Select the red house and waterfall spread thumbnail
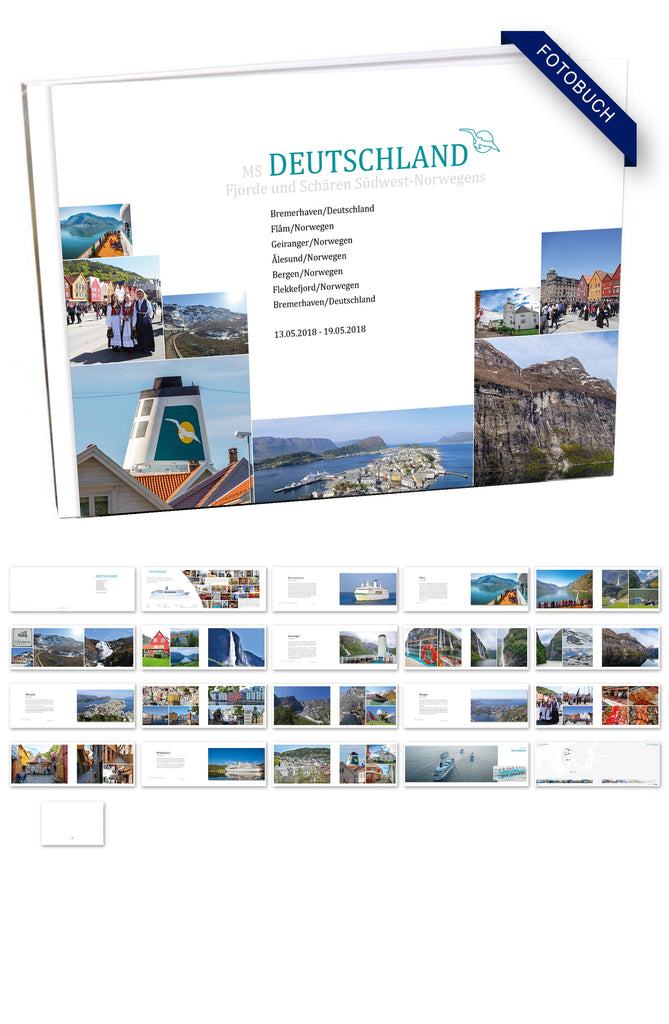Image resolution: width=669 pixels, height=1024 pixels. (203, 647)
